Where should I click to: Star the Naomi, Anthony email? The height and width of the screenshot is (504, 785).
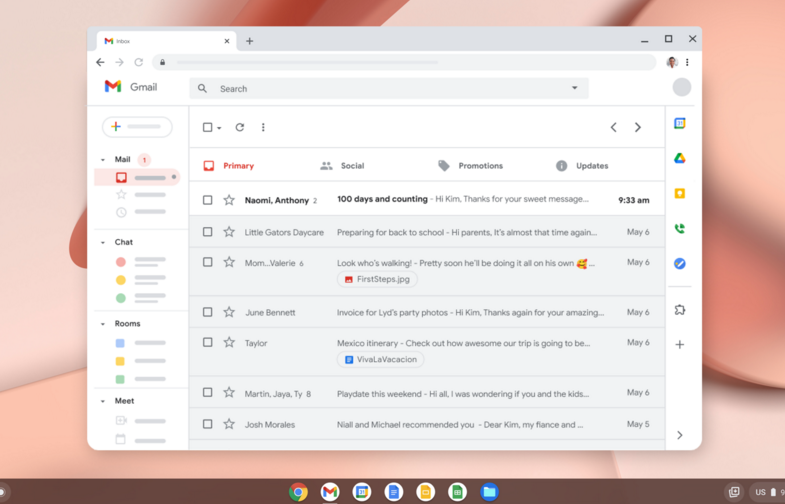pyautogui.click(x=229, y=200)
